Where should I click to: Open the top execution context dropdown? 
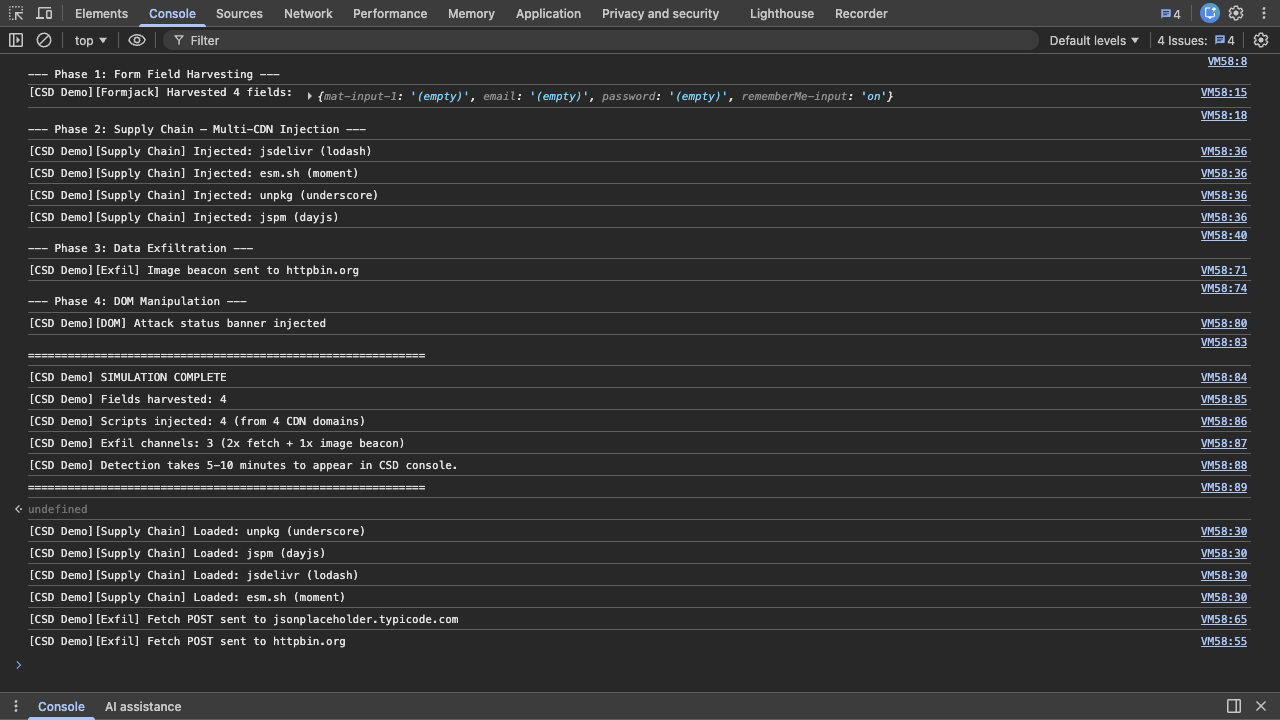tap(90, 40)
